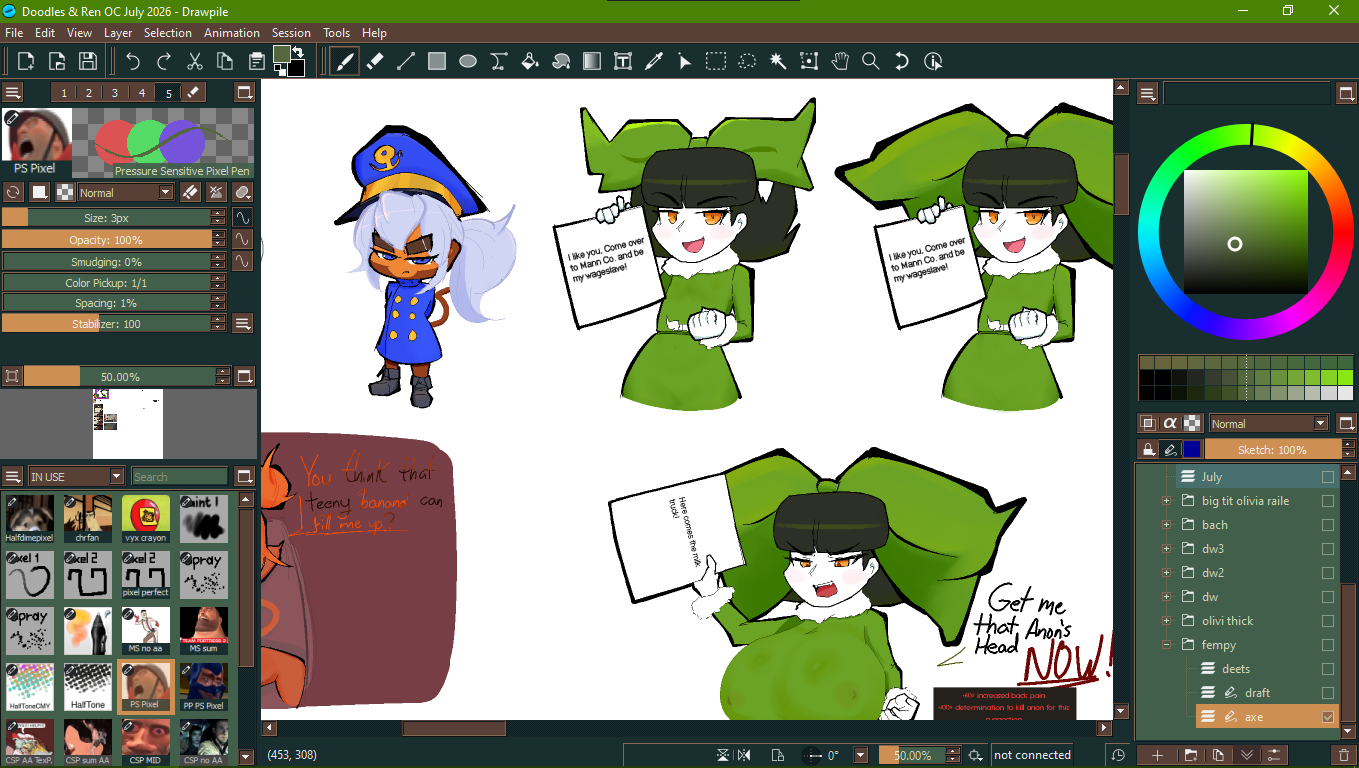Viewport: 1359px width, 768px height.
Task: Toggle visibility checkbox for July layer
Action: pos(1328,477)
